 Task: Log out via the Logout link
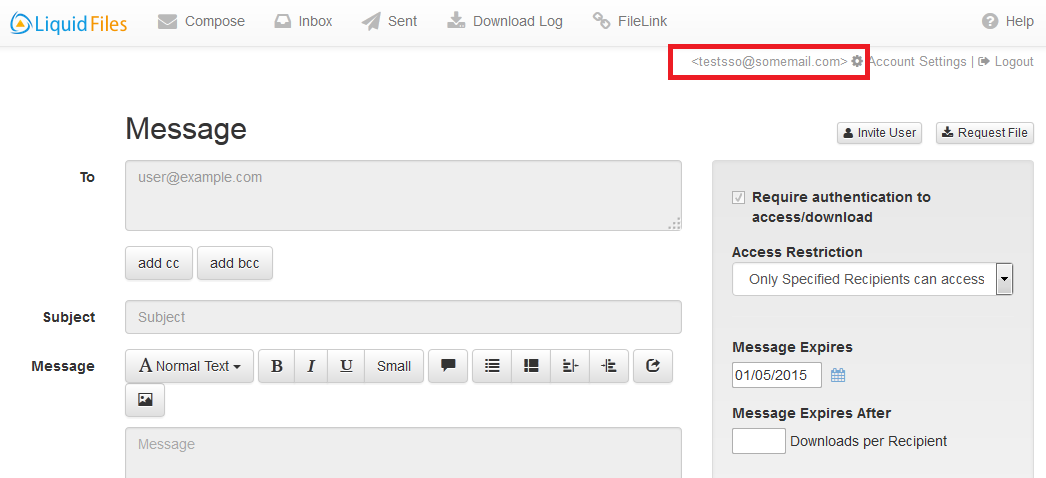coord(1006,61)
